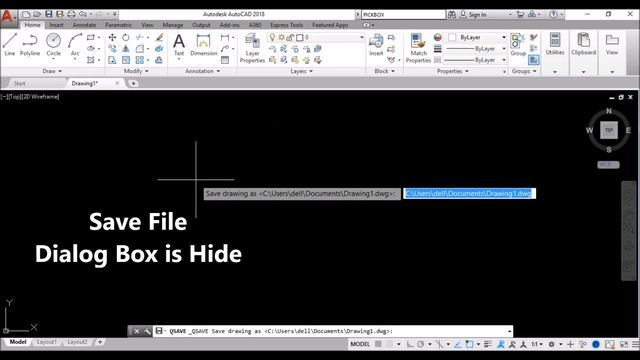This screenshot has width=640, height=360.
Task: Toggle Group selection highlighted button
Action: tap(533, 60)
